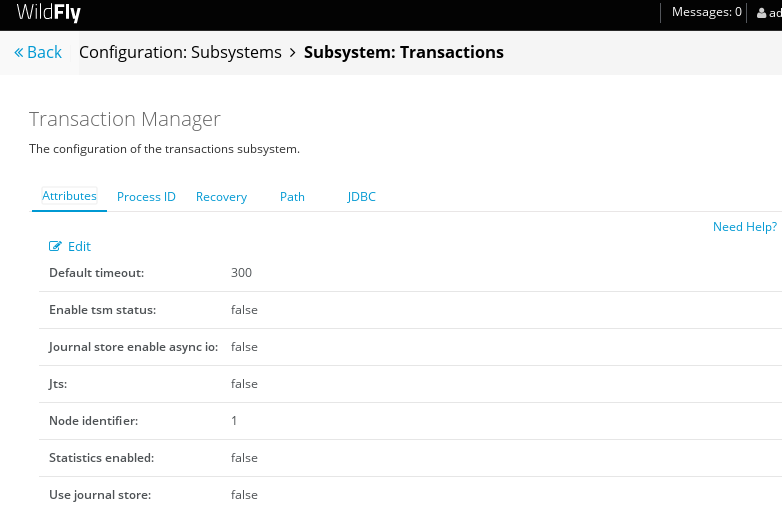Switch to the Process ID tab
This screenshot has width=782, height=514.
146,197
